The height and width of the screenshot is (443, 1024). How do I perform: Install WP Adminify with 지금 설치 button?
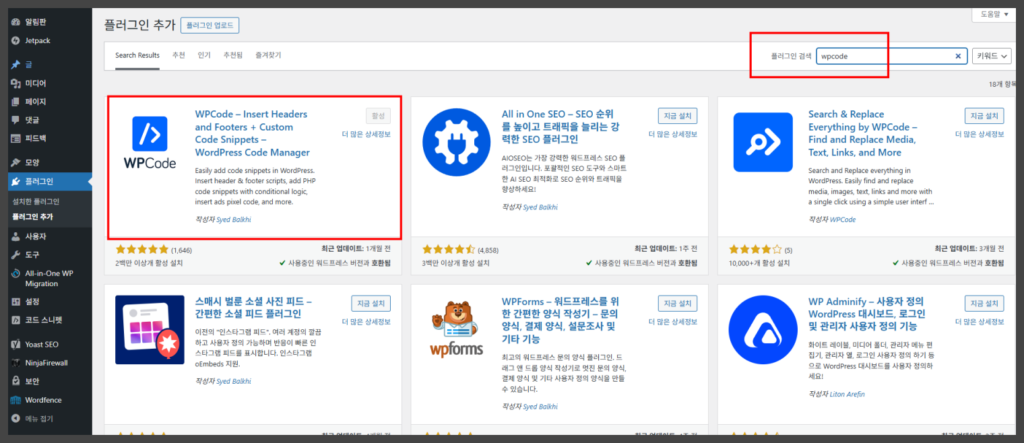984,303
